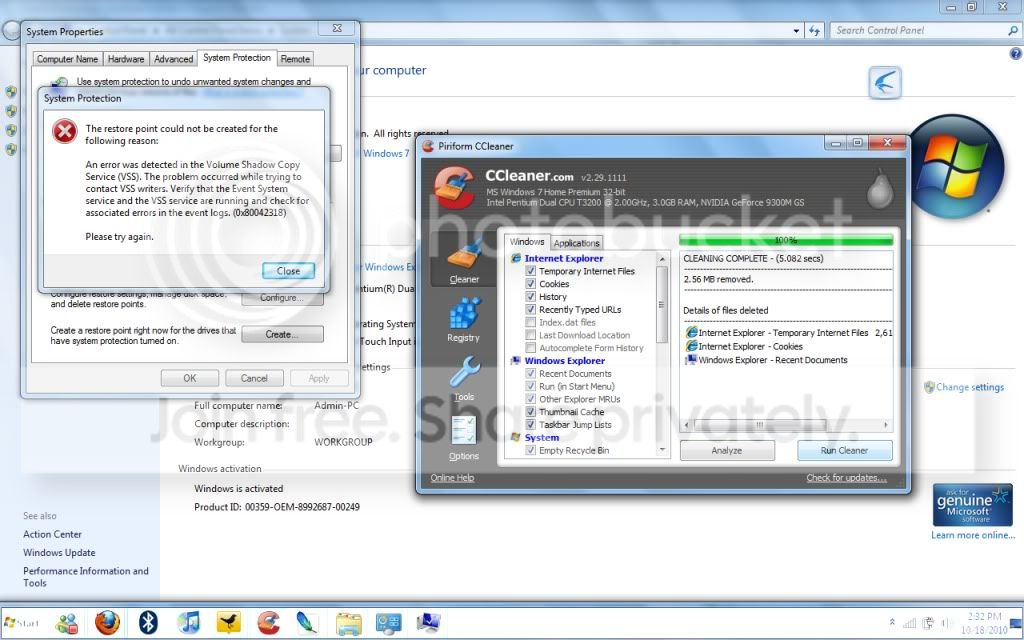Enable the Index.dat files checkbox
This screenshot has height=640, width=1024.
[531, 323]
